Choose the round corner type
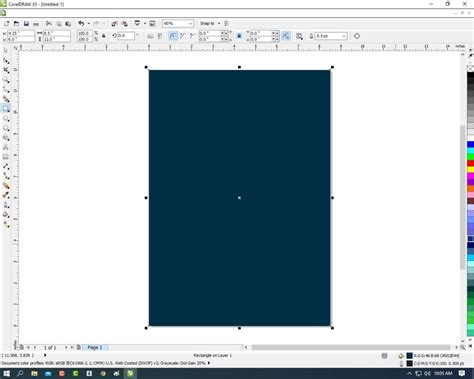Image resolution: width=474 pixels, height=379 pixels. click(173, 36)
